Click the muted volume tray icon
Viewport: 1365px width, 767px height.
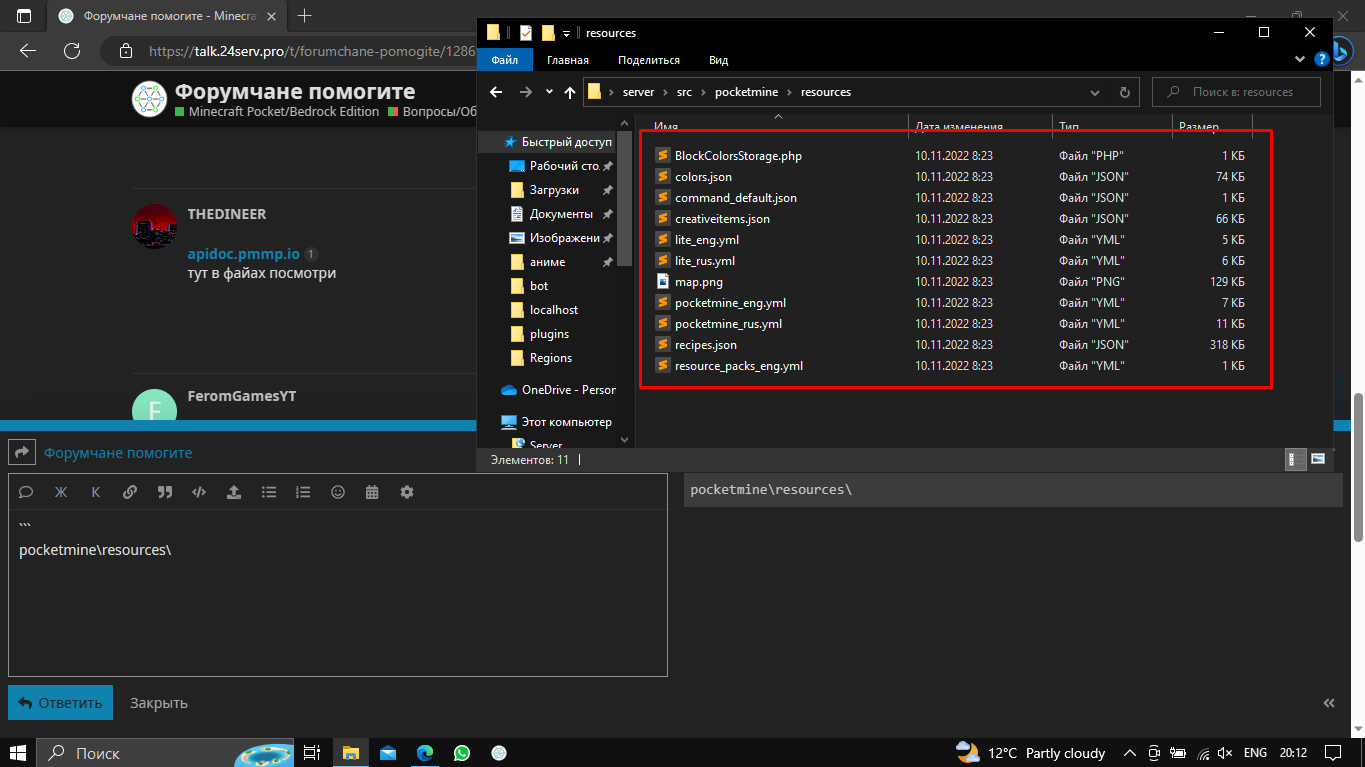(1227, 753)
